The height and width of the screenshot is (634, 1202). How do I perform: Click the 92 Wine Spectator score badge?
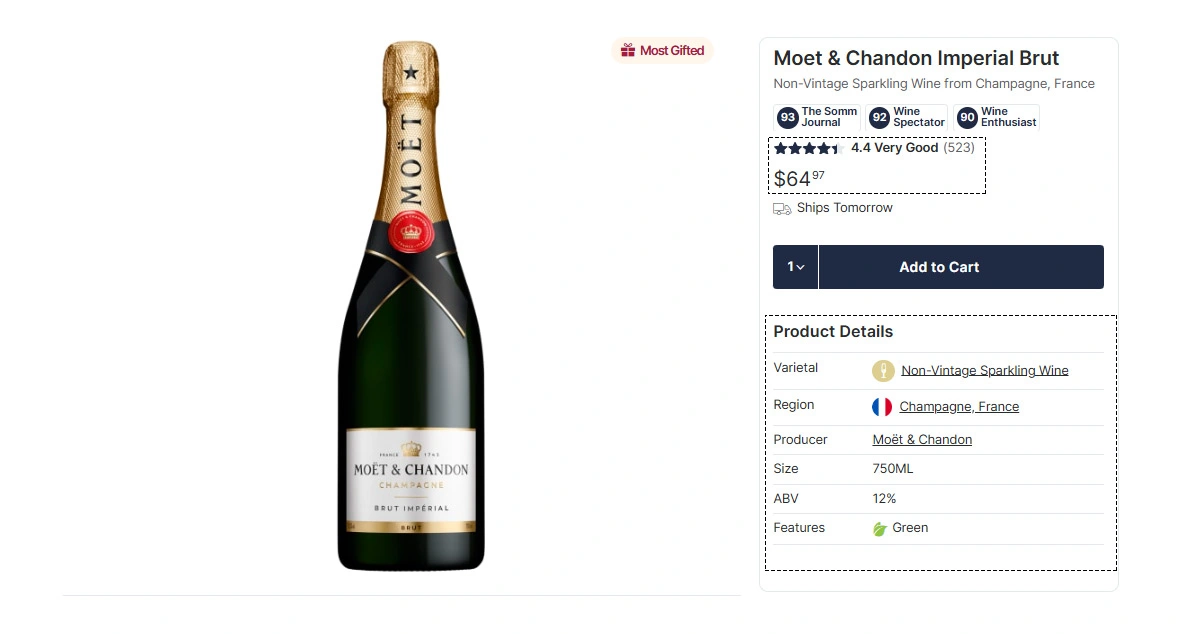point(907,118)
